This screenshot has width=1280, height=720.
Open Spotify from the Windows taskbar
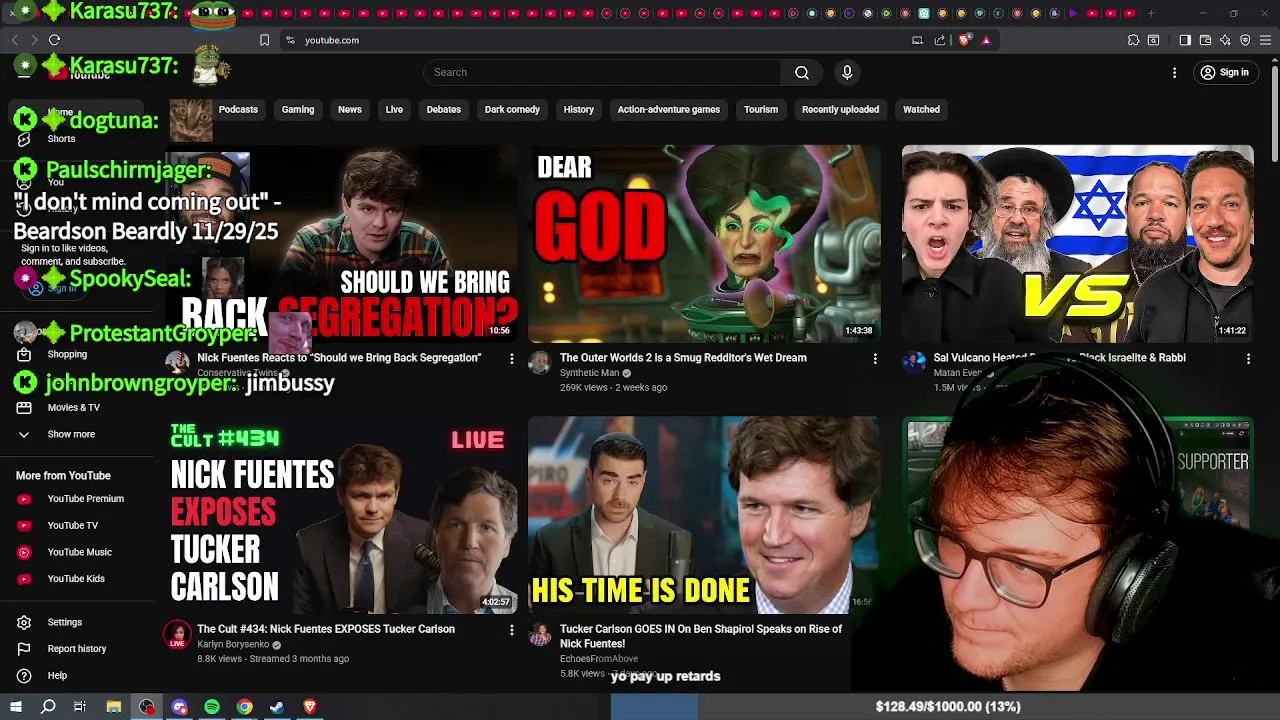point(212,707)
